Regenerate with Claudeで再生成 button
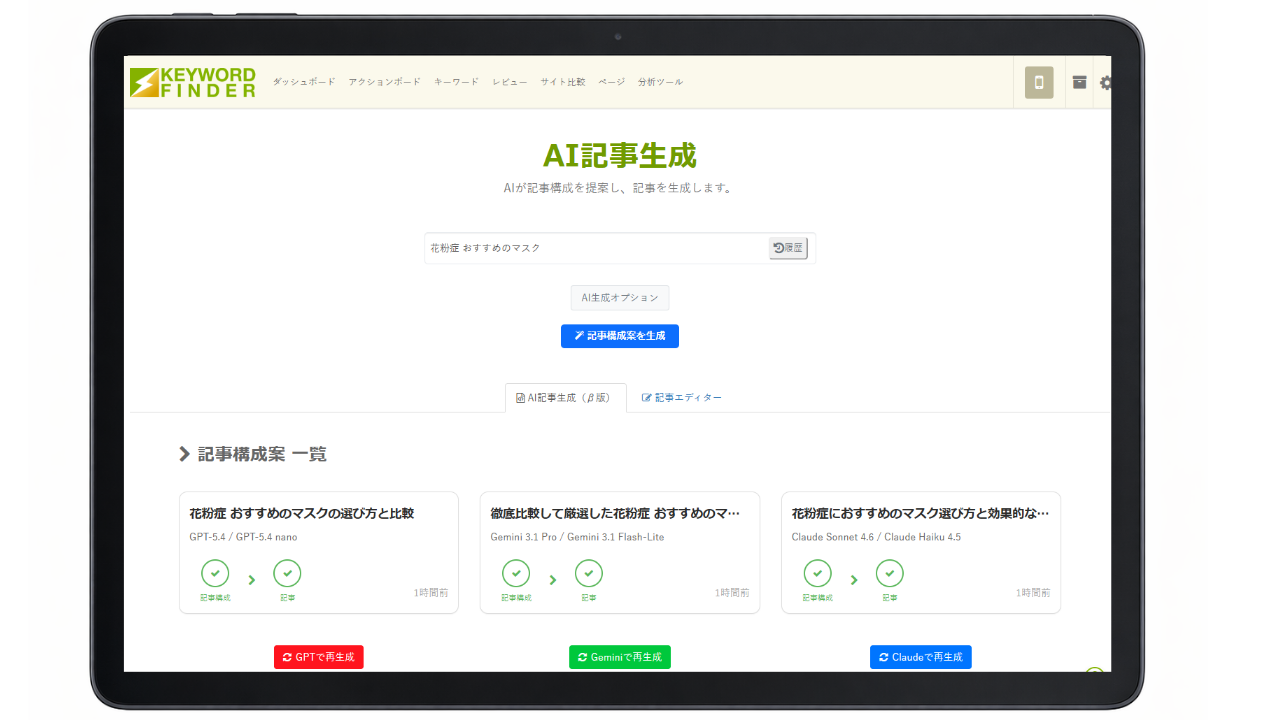This screenshot has height=720, width=1280. point(921,657)
